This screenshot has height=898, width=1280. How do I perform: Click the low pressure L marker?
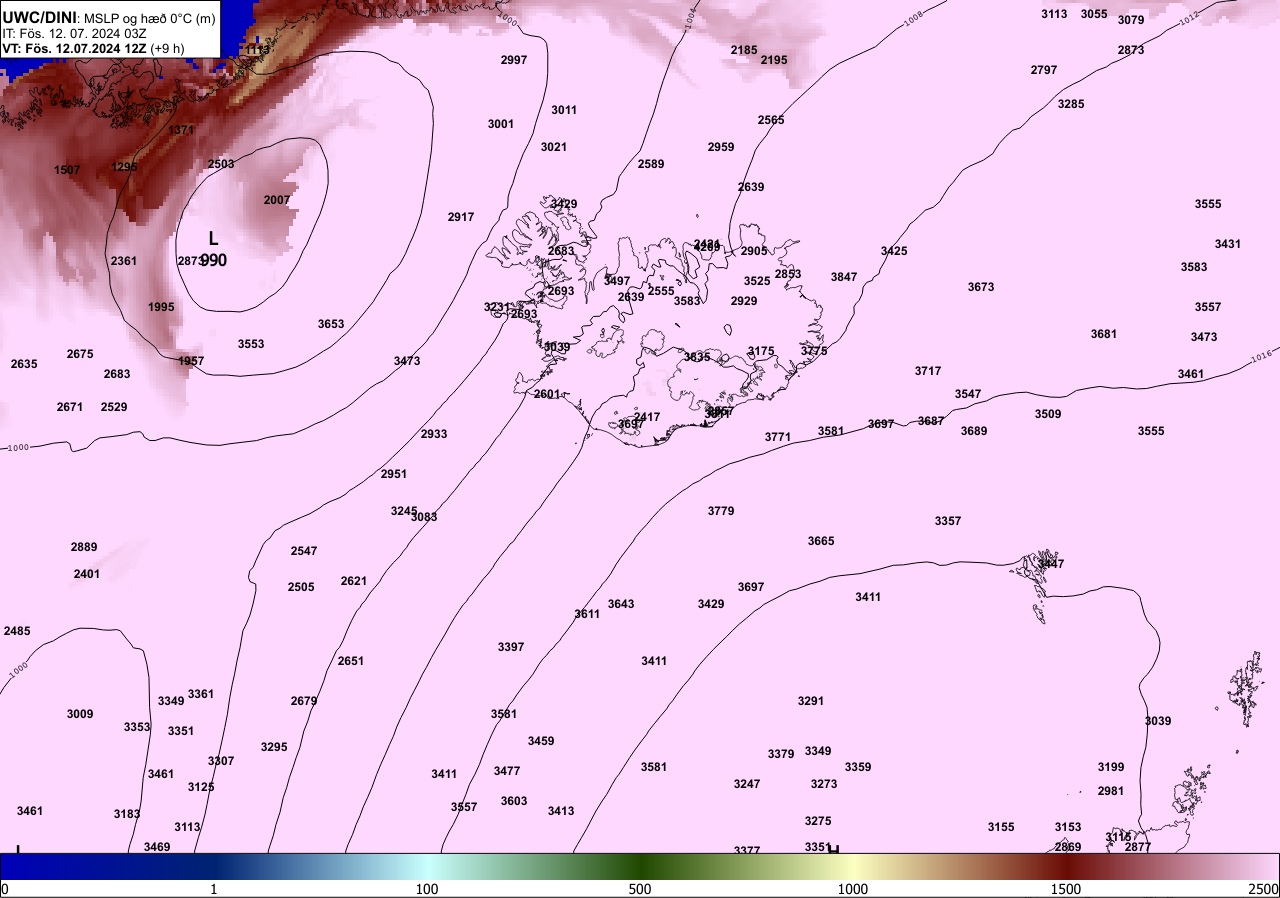pos(213,239)
